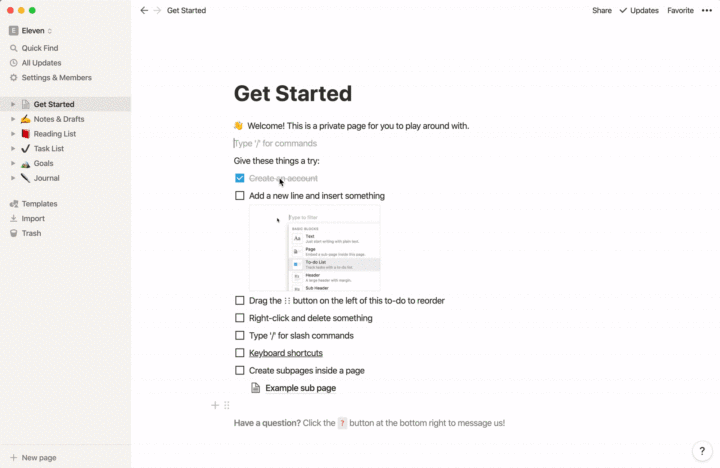720x468 pixels.
Task: Open Settings & Members
Action: click(56, 77)
